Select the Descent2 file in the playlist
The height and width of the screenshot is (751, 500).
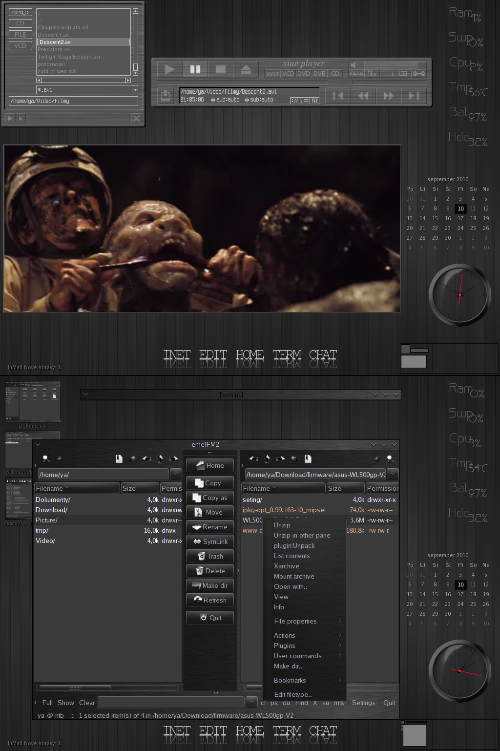(x=83, y=42)
